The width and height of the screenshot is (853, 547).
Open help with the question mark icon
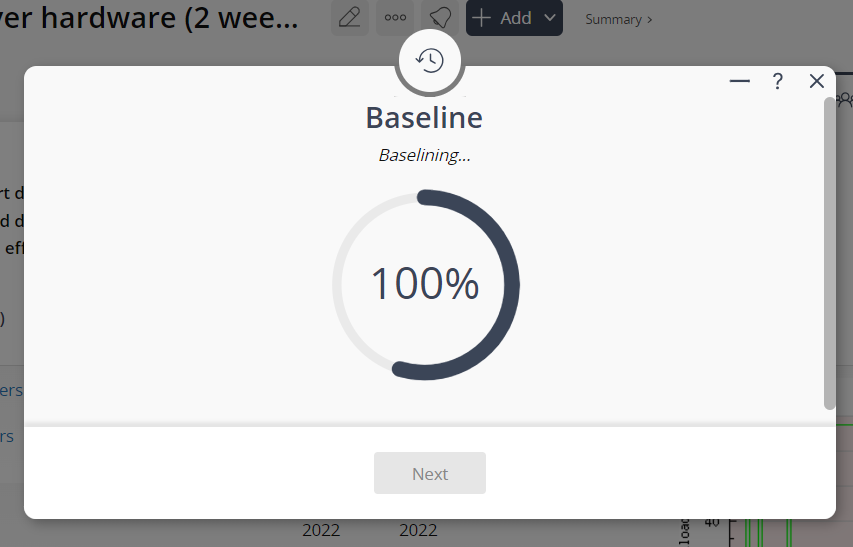coord(778,82)
